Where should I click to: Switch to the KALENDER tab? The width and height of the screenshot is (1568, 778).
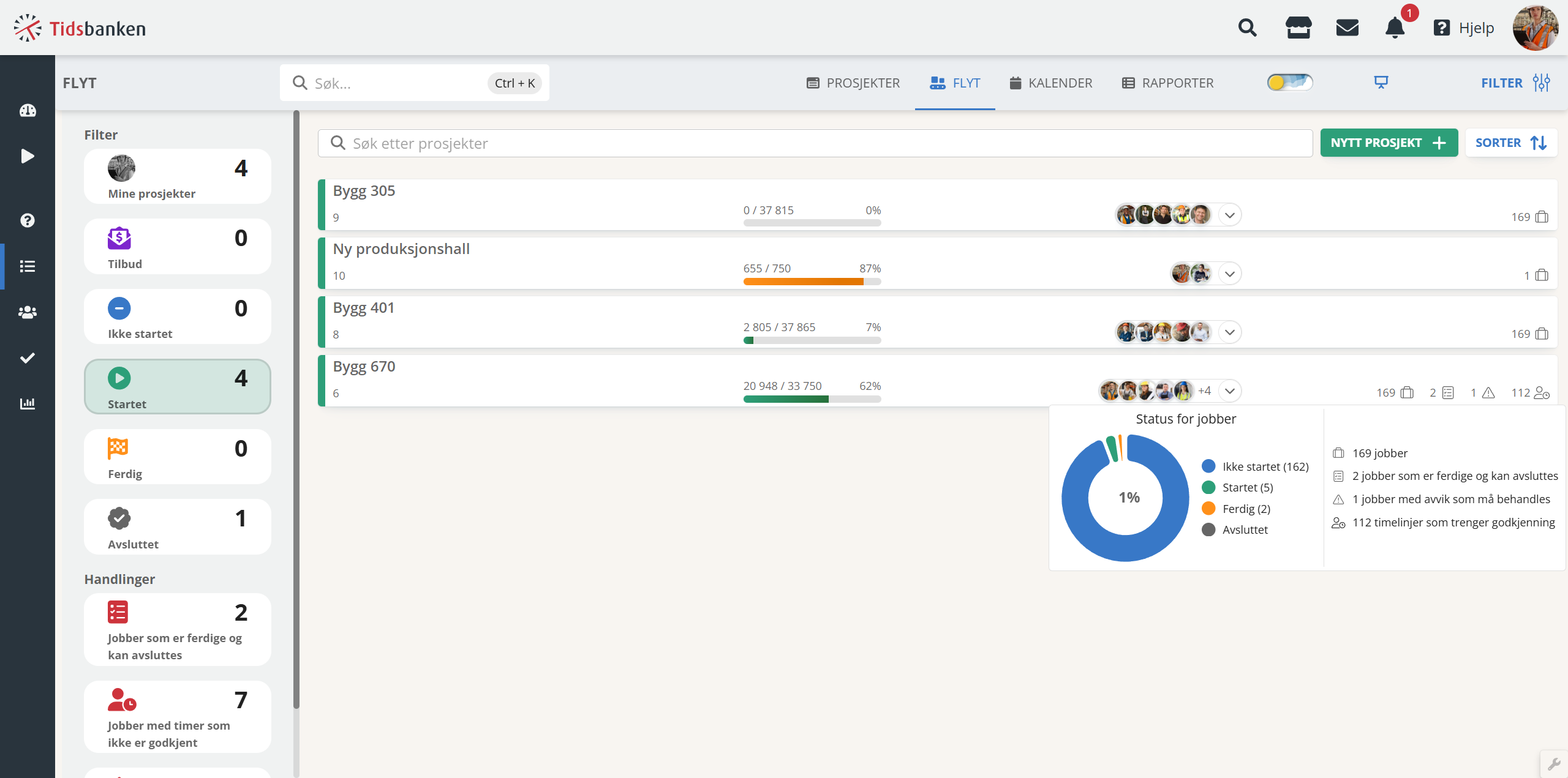[1051, 83]
